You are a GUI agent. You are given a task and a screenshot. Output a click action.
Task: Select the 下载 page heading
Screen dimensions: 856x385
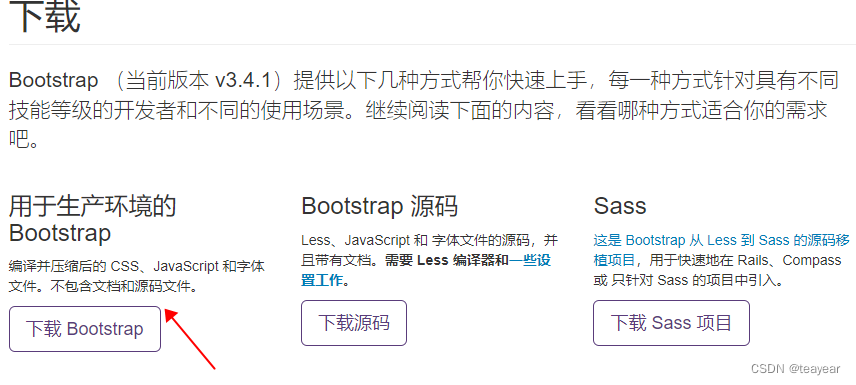pos(45,16)
